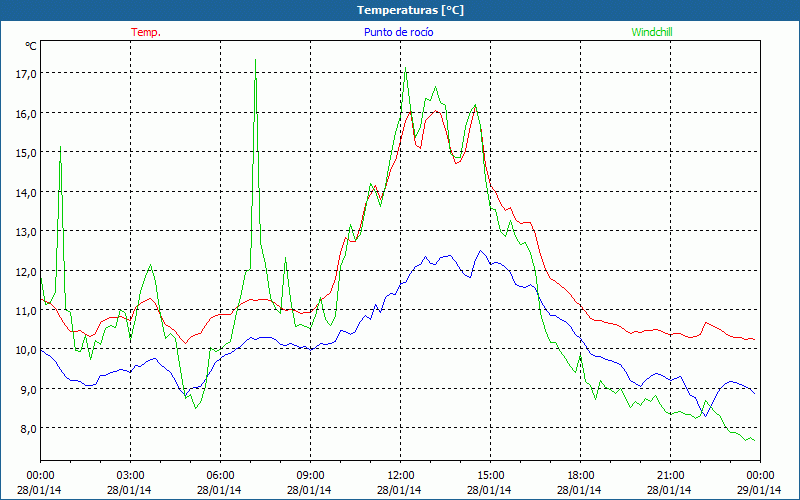Click the 10,0 y-axis value
The image size is (800, 500).
(x=26, y=349)
